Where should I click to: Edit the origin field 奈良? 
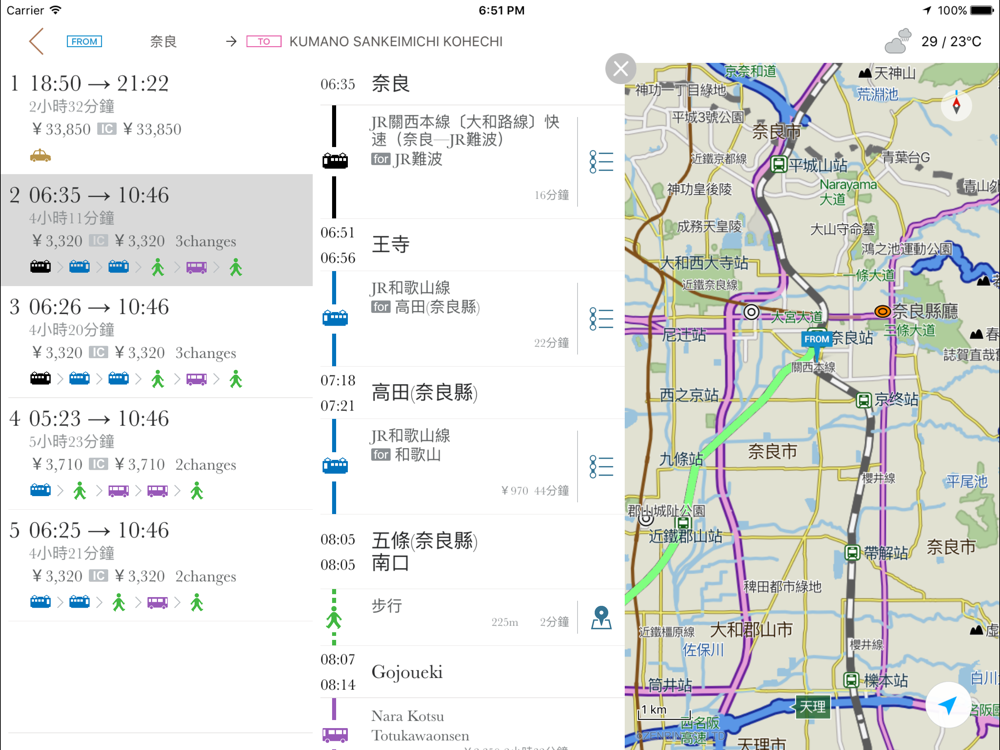pos(163,41)
